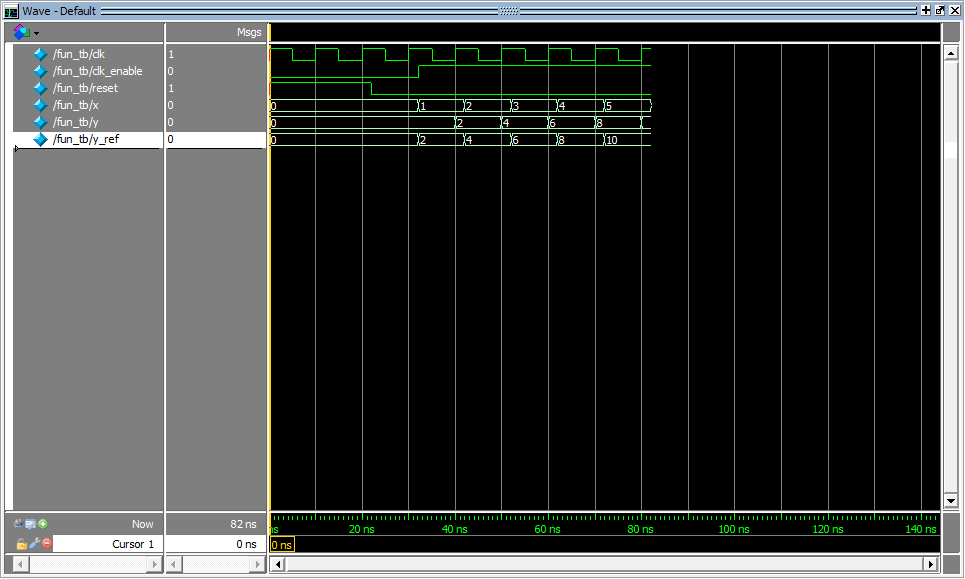Click the Msgs column header
Viewport: 965px width, 579px height.
click(249, 32)
